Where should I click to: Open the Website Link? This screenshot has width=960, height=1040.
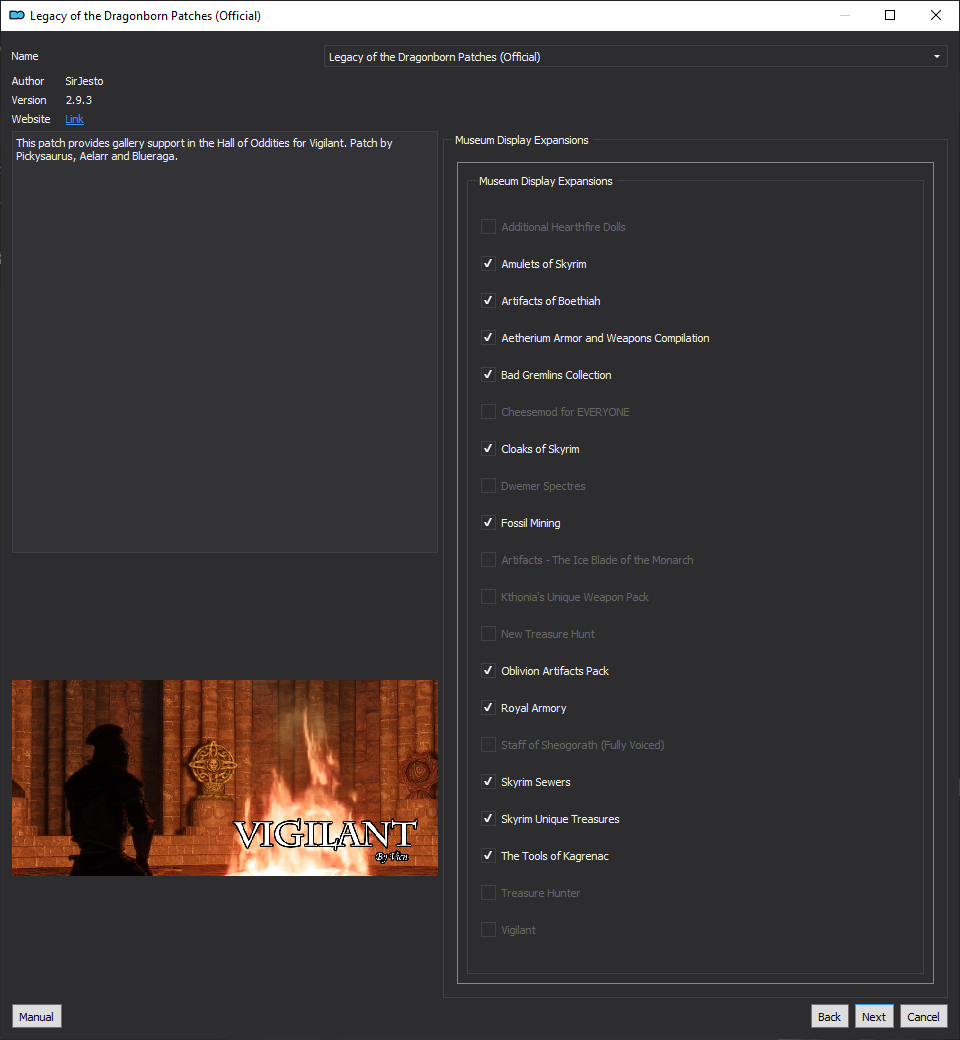click(x=74, y=119)
